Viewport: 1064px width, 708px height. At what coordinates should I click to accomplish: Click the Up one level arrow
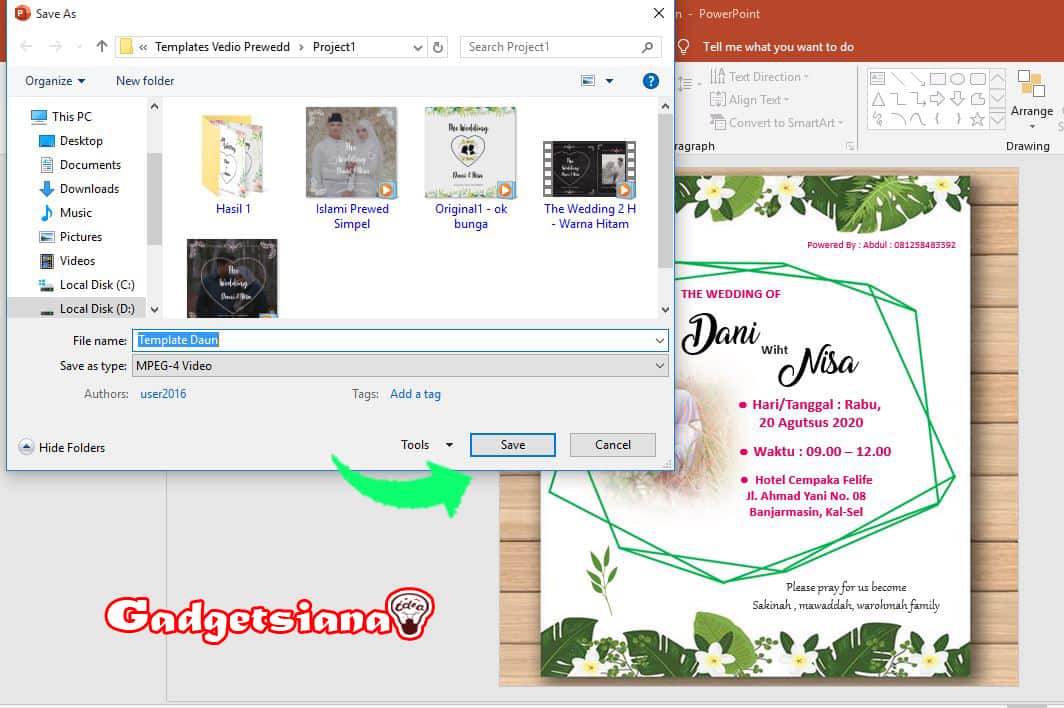101,47
